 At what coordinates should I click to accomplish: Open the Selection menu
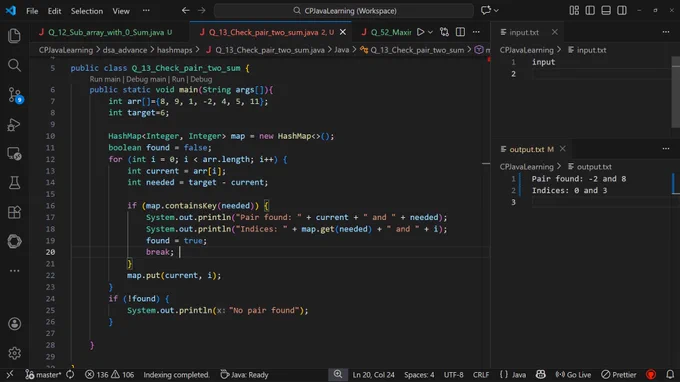[x=87, y=11]
